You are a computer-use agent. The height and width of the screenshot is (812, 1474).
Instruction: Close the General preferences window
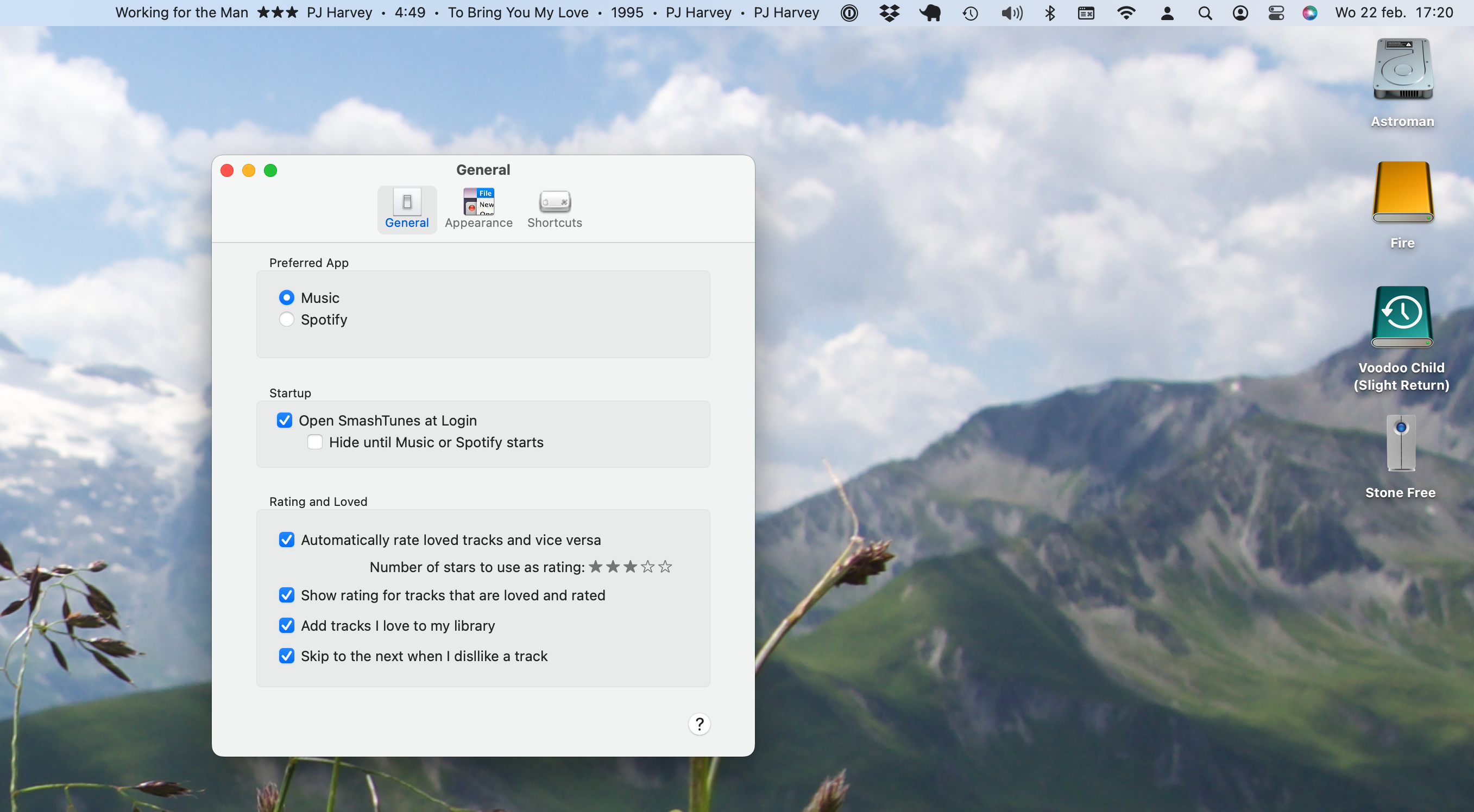[x=227, y=170]
